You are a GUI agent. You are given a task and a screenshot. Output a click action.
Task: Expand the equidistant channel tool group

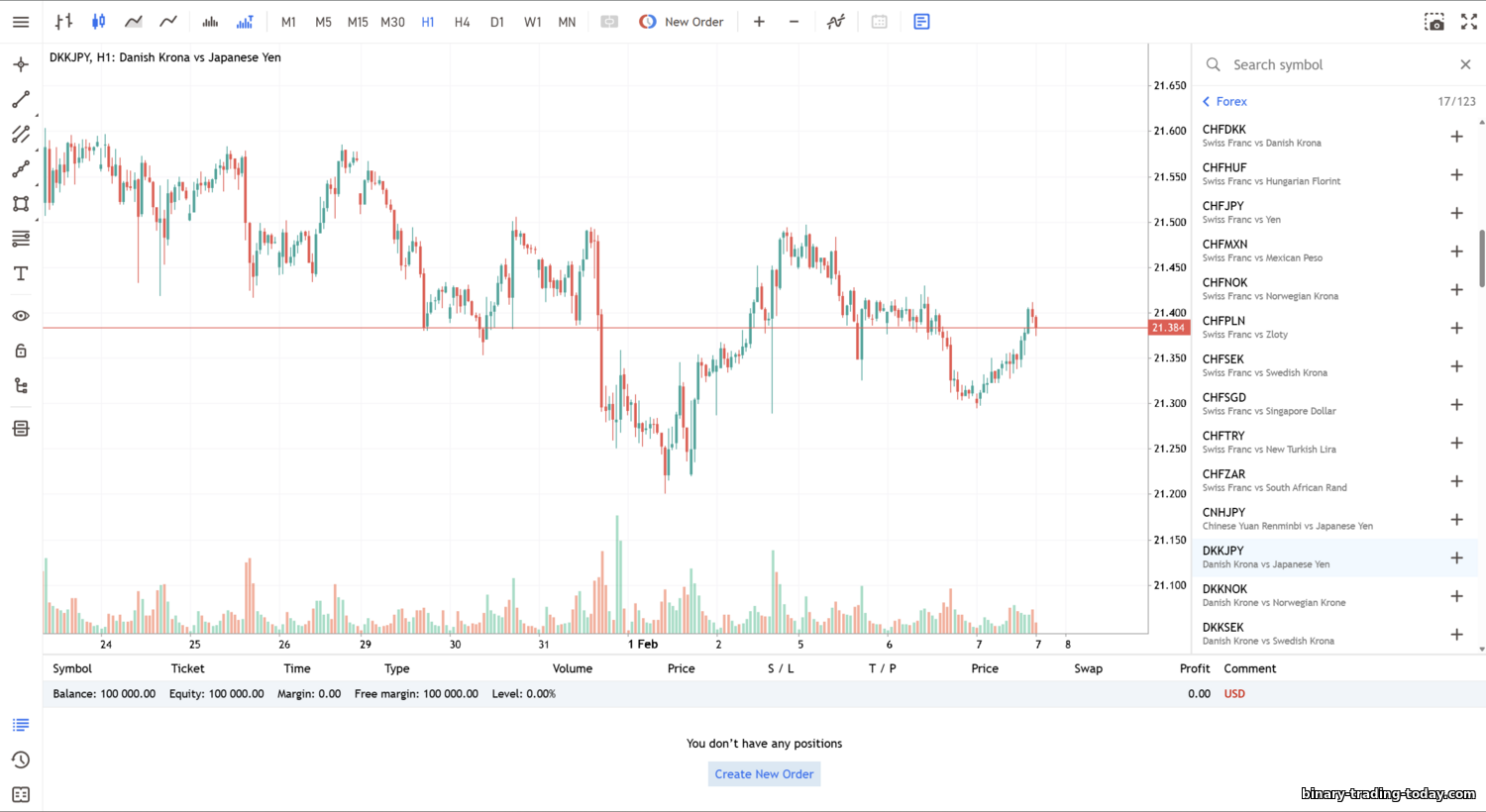21,135
